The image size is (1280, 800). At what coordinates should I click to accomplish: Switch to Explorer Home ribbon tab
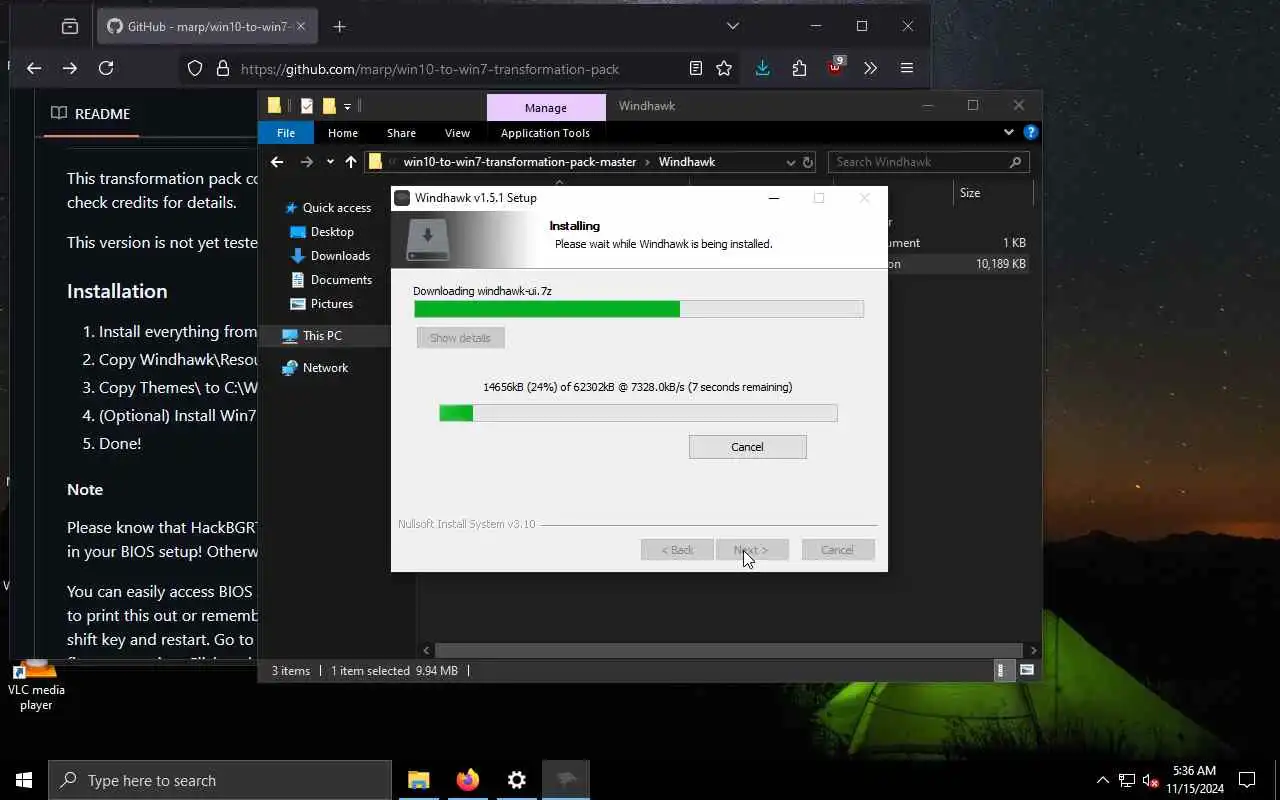tap(343, 133)
